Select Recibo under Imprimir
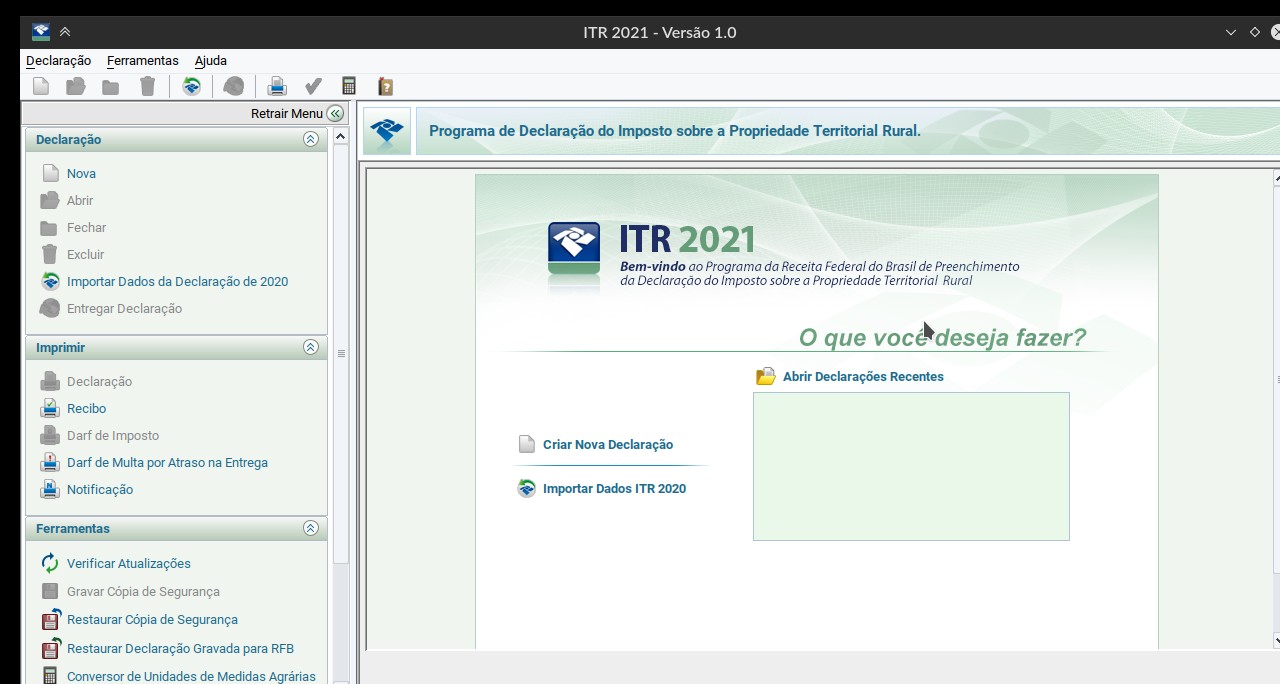This screenshot has height=684, width=1280. (x=86, y=408)
